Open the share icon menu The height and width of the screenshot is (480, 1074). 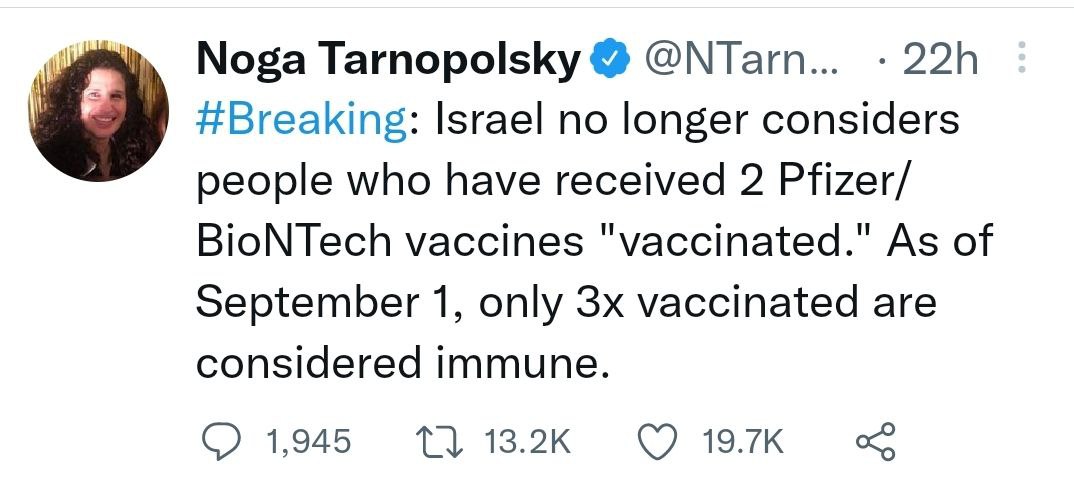point(875,442)
